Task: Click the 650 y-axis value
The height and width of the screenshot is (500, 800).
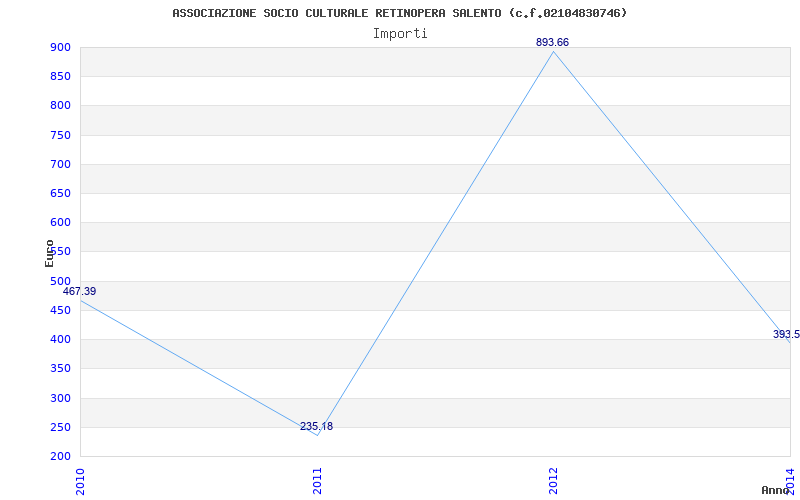Action: 60,193
